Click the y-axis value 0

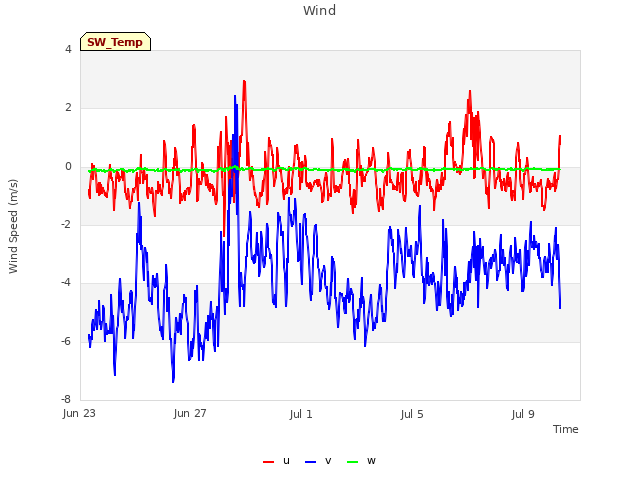pos(68,166)
